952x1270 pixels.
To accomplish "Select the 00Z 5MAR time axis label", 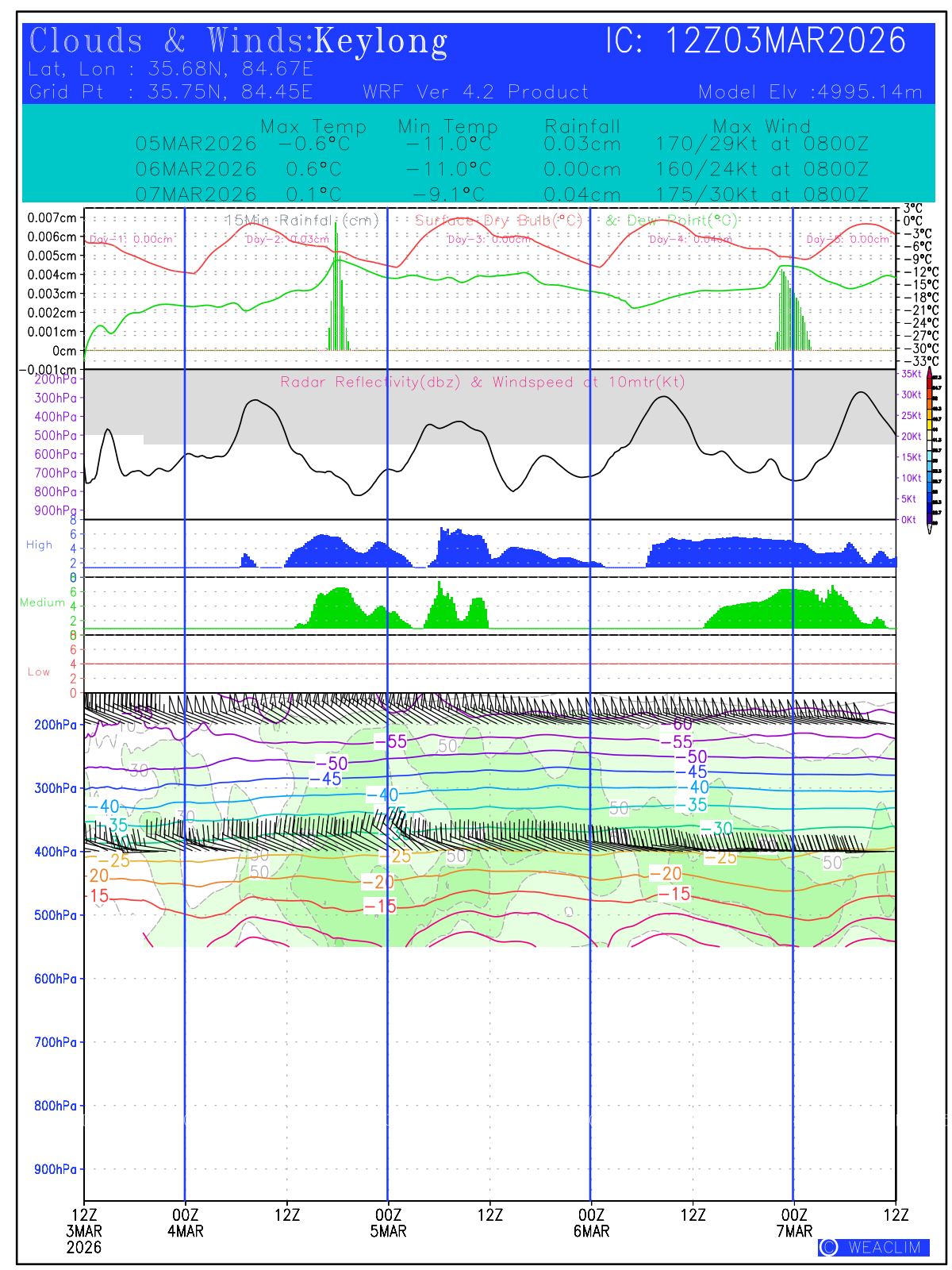I will pos(388,1222).
